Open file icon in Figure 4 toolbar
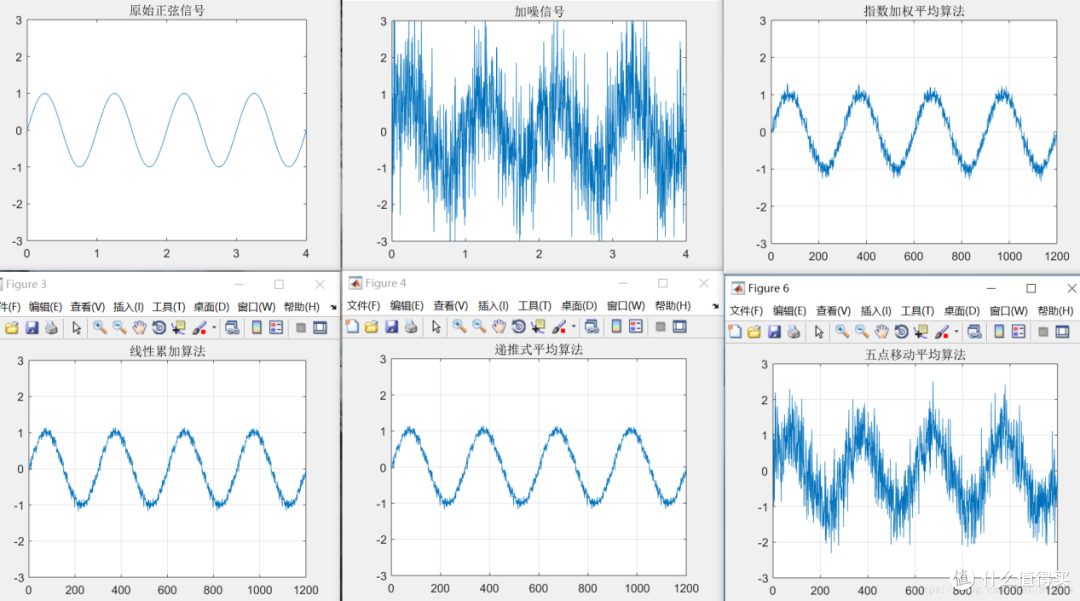The image size is (1080, 601). point(371,326)
